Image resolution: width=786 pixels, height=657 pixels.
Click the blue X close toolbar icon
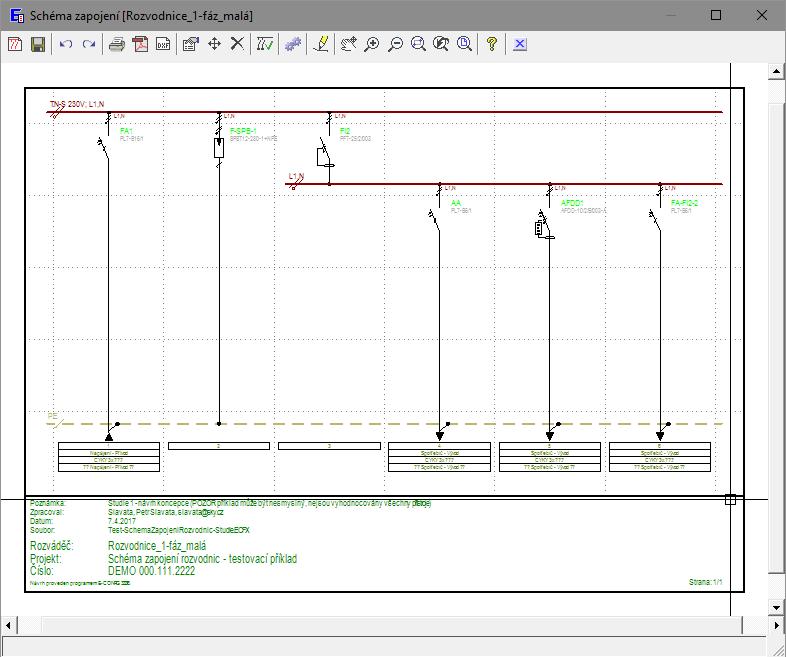[520, 44]
